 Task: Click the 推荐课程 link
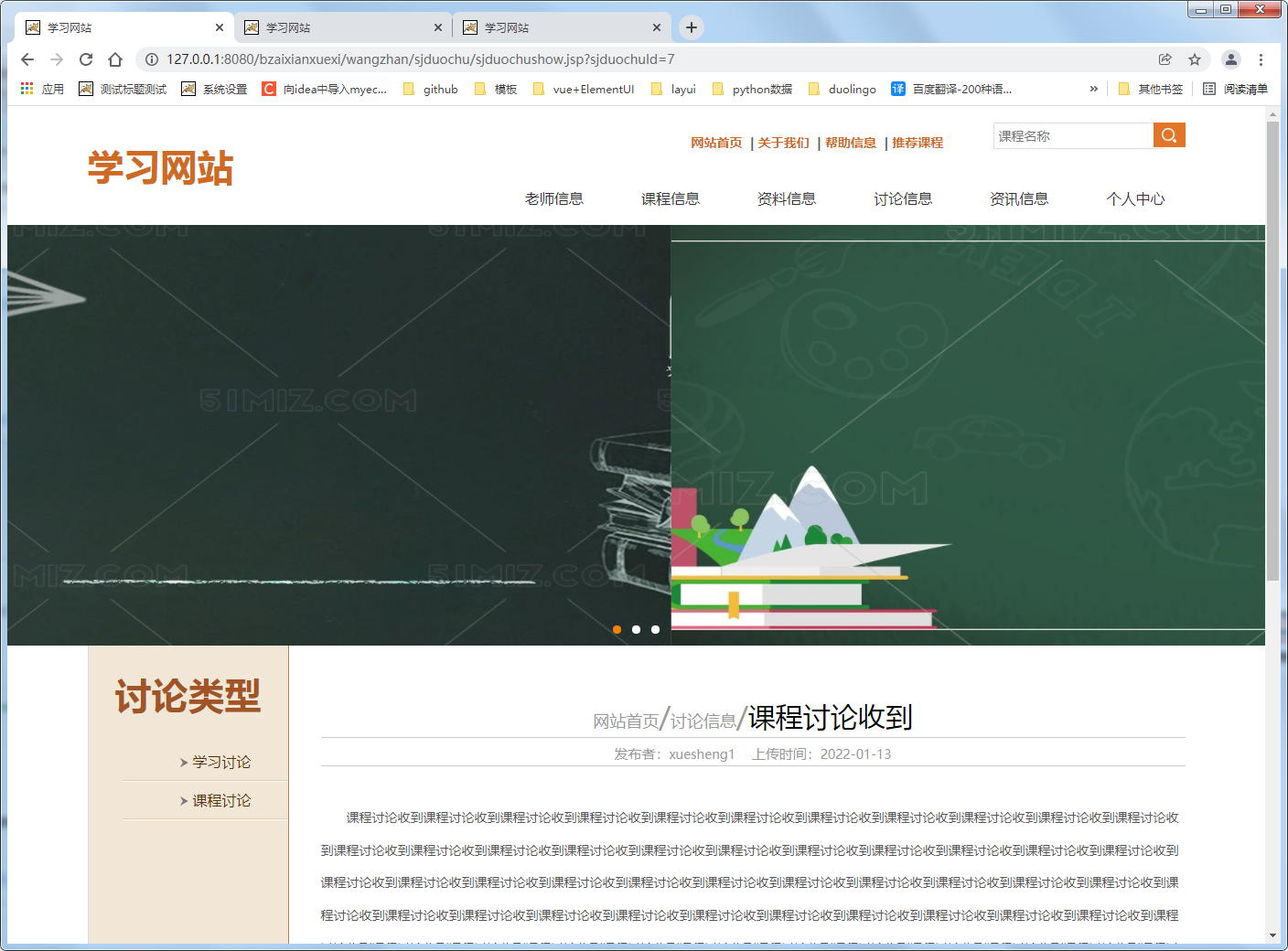coord(918,143)
